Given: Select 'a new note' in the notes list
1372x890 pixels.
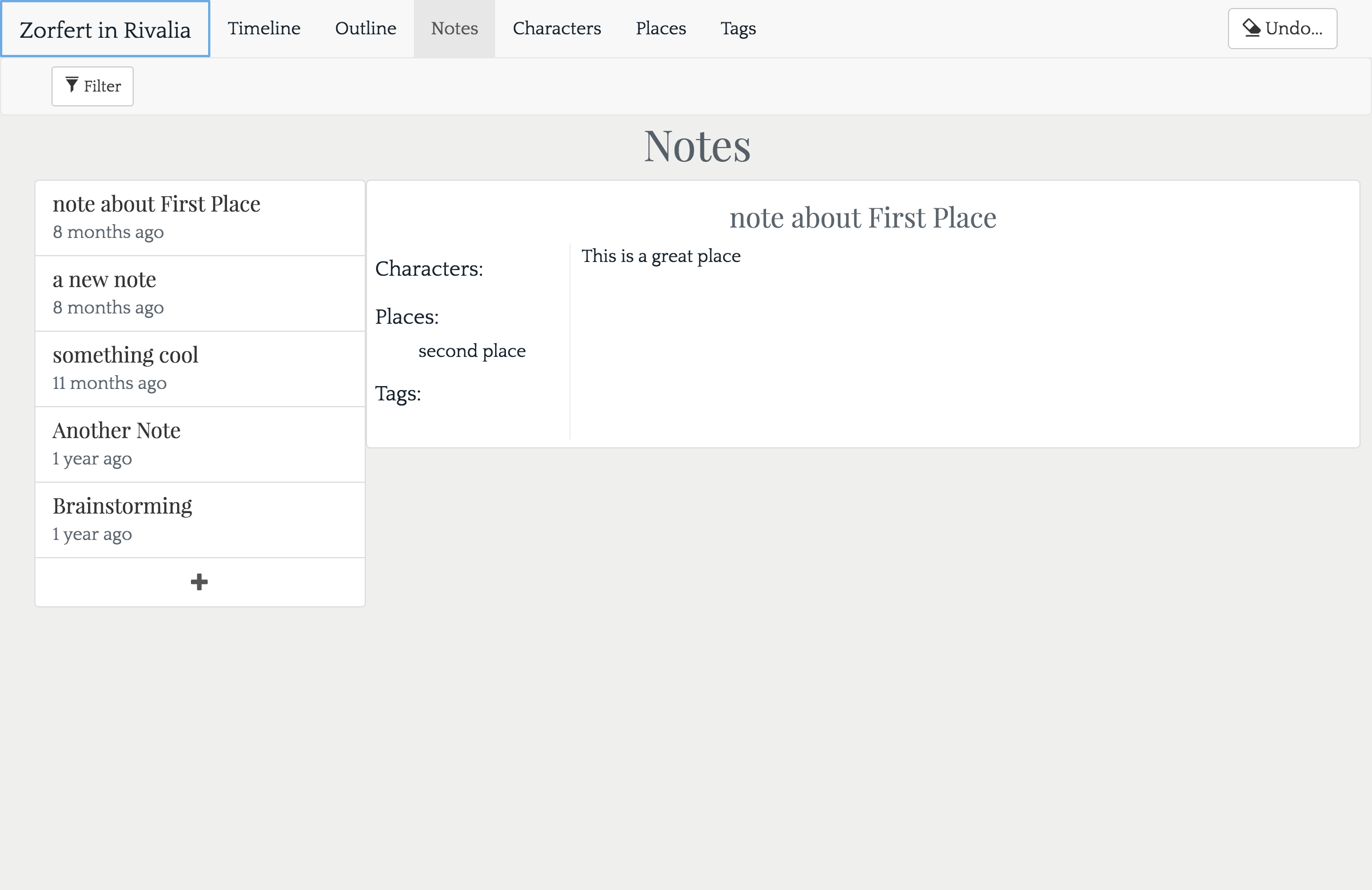Looking at the screenshot, I should point(200,293).
